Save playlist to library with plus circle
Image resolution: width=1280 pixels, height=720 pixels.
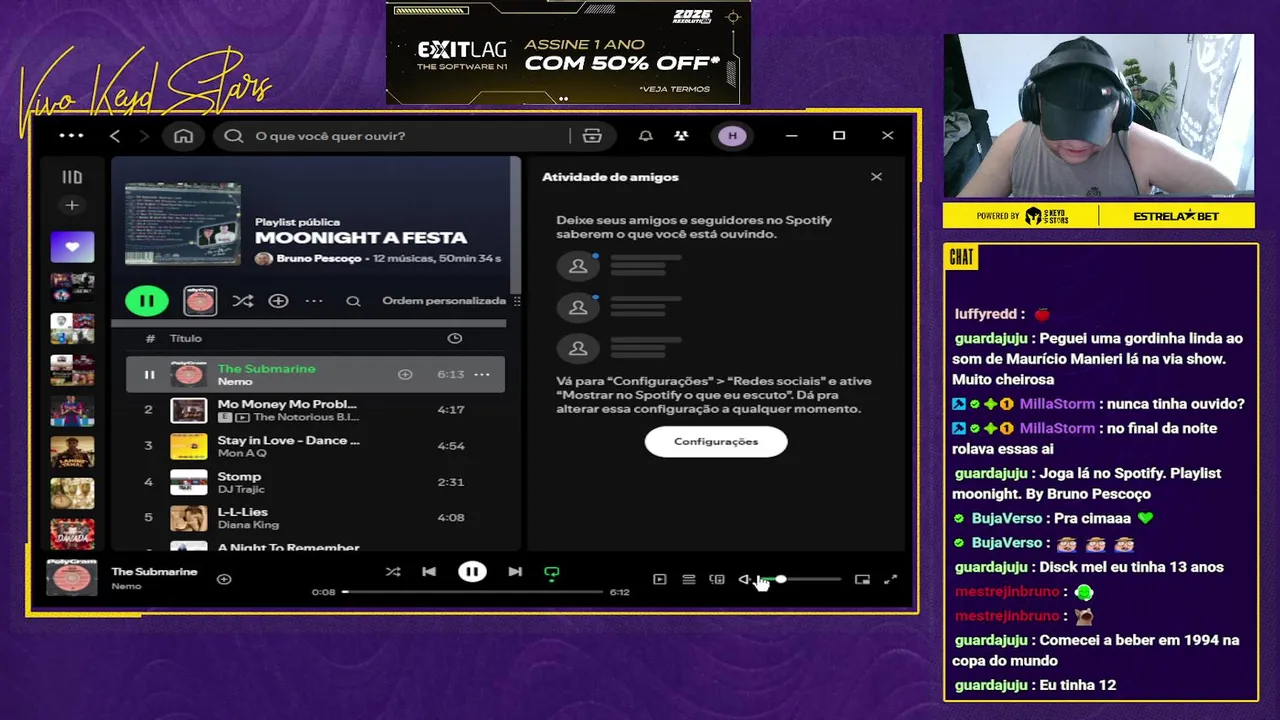coord(278,300)
